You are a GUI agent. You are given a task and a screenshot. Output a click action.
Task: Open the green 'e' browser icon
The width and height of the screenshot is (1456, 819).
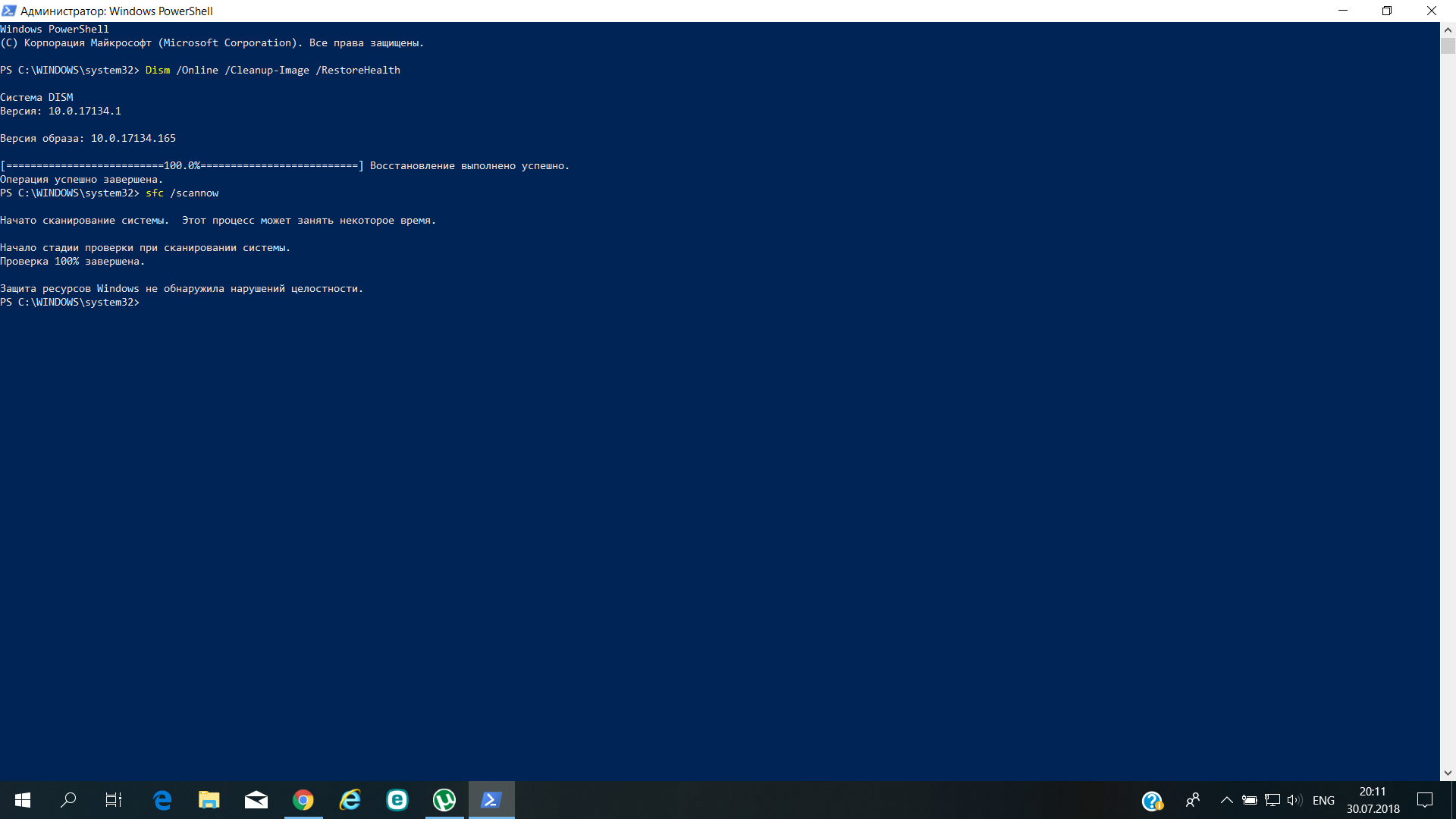click(397, 800)
